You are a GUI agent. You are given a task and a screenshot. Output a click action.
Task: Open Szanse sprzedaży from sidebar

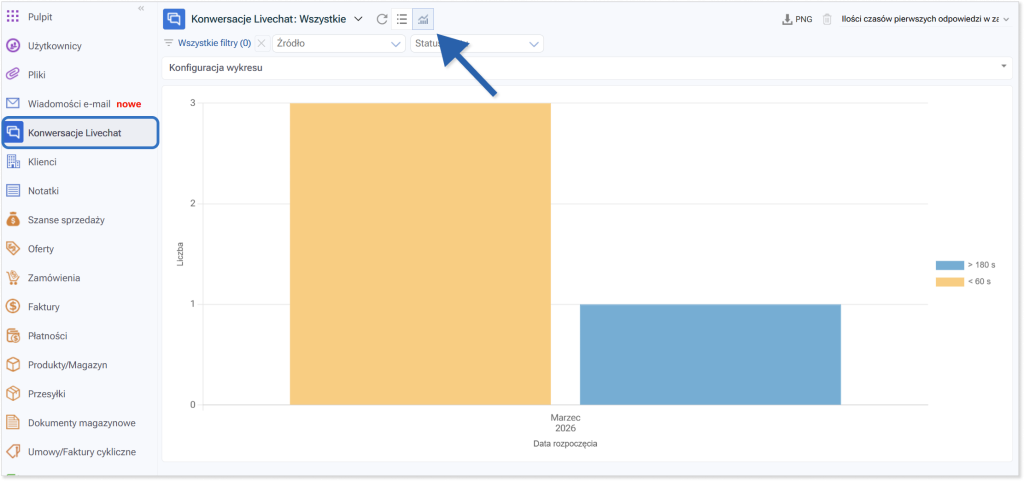pos(67,220)
